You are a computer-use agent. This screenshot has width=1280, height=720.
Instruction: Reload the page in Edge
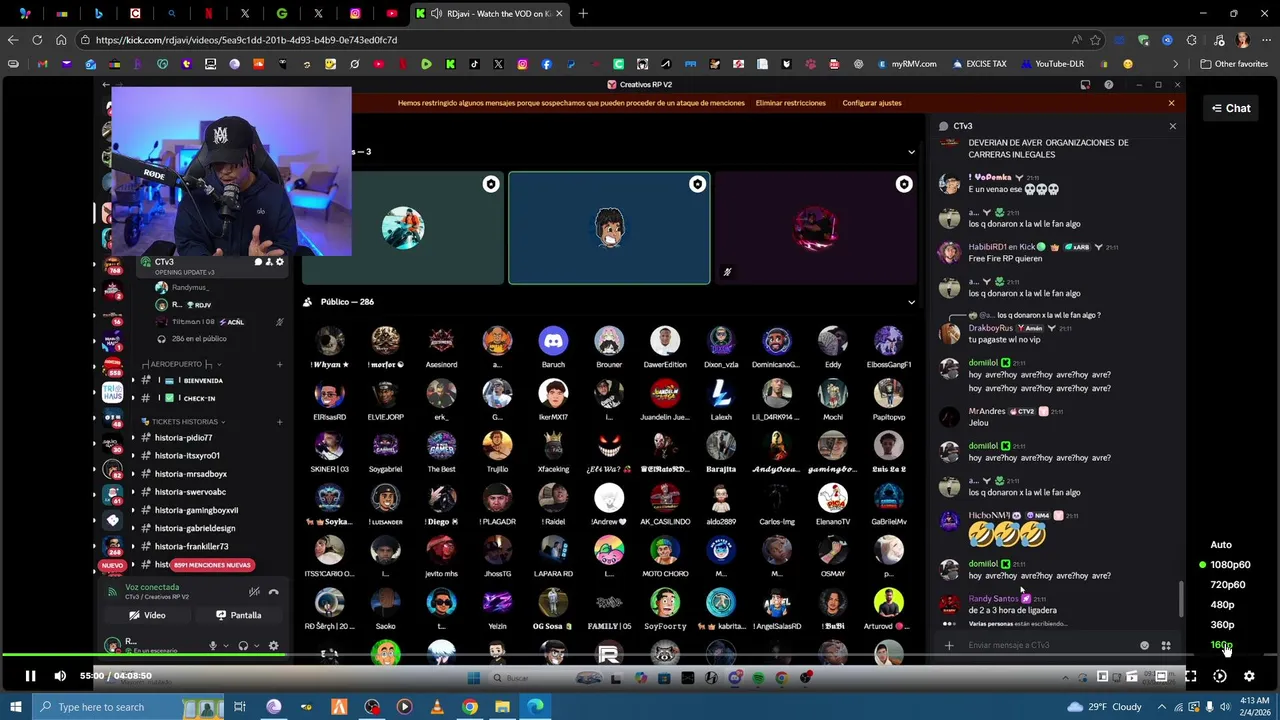(37, 40)
